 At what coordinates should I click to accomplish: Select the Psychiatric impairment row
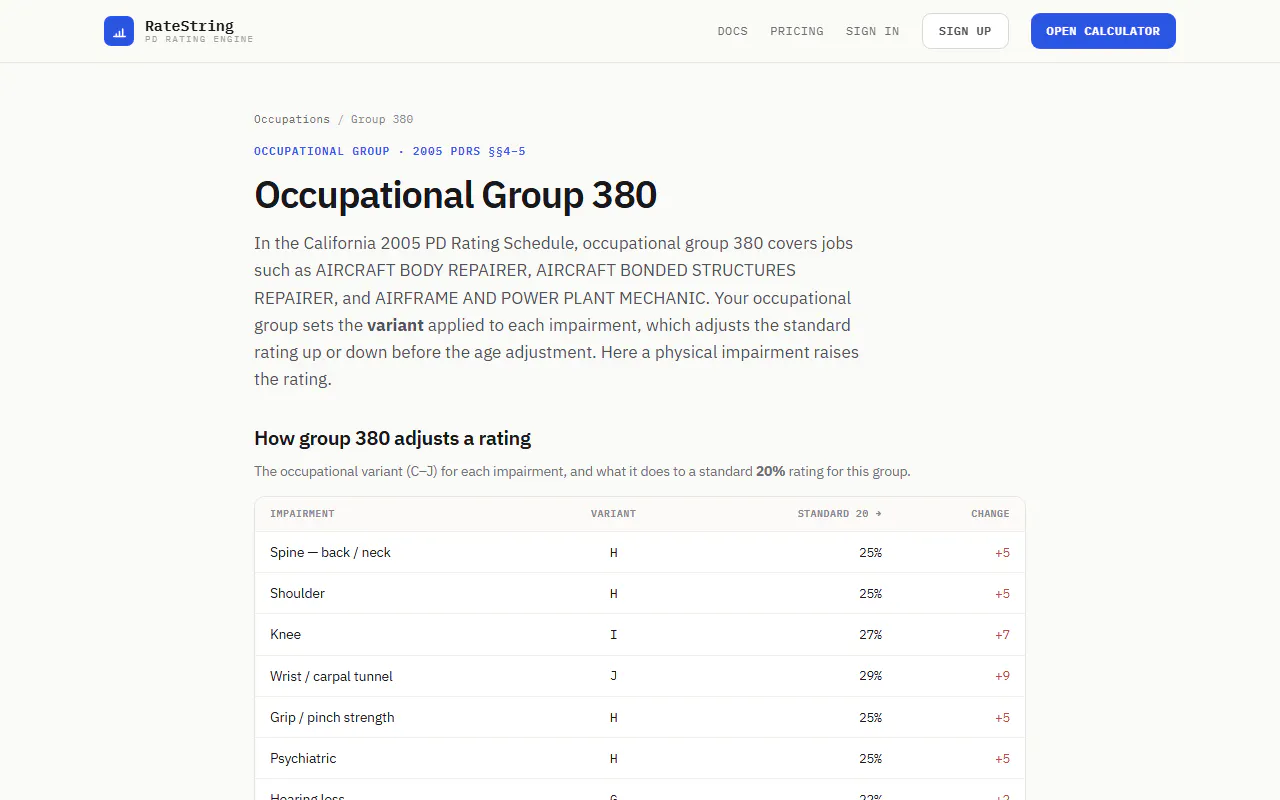pos(640,759)
